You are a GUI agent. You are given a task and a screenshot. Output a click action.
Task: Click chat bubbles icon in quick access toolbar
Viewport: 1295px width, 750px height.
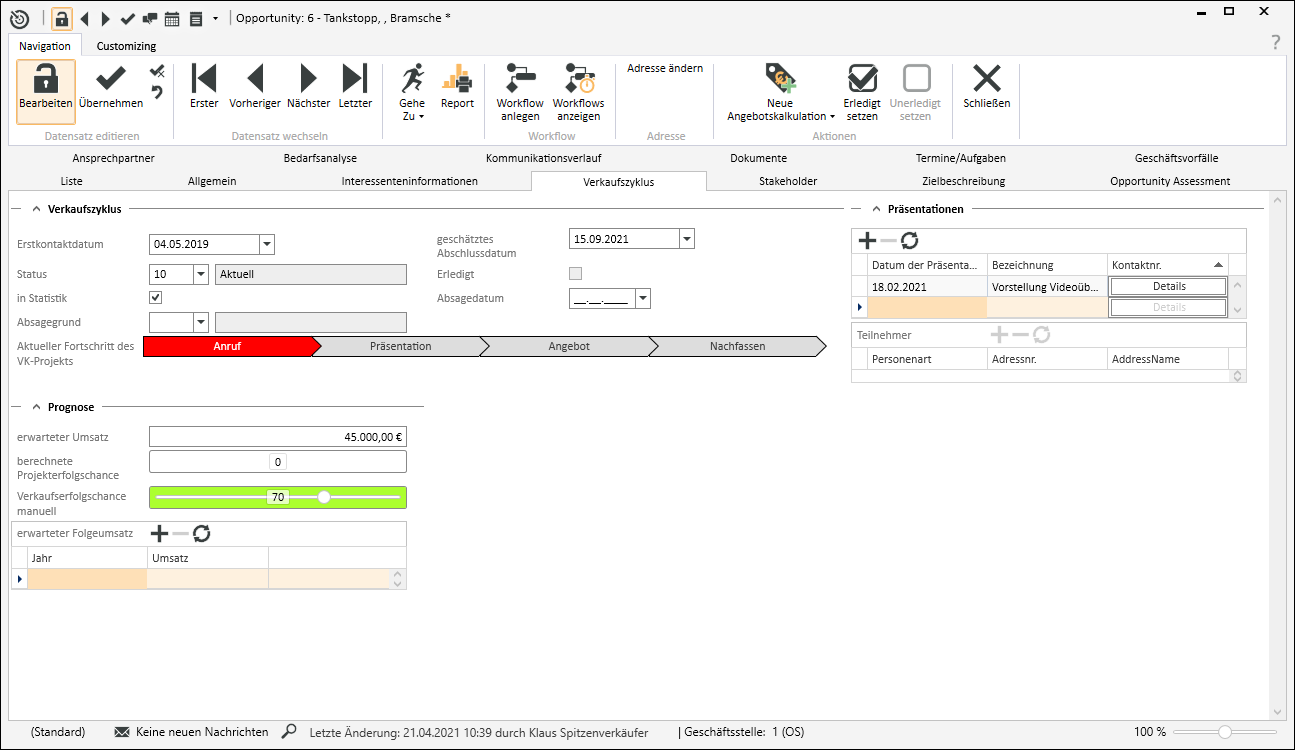click(149, 18)
